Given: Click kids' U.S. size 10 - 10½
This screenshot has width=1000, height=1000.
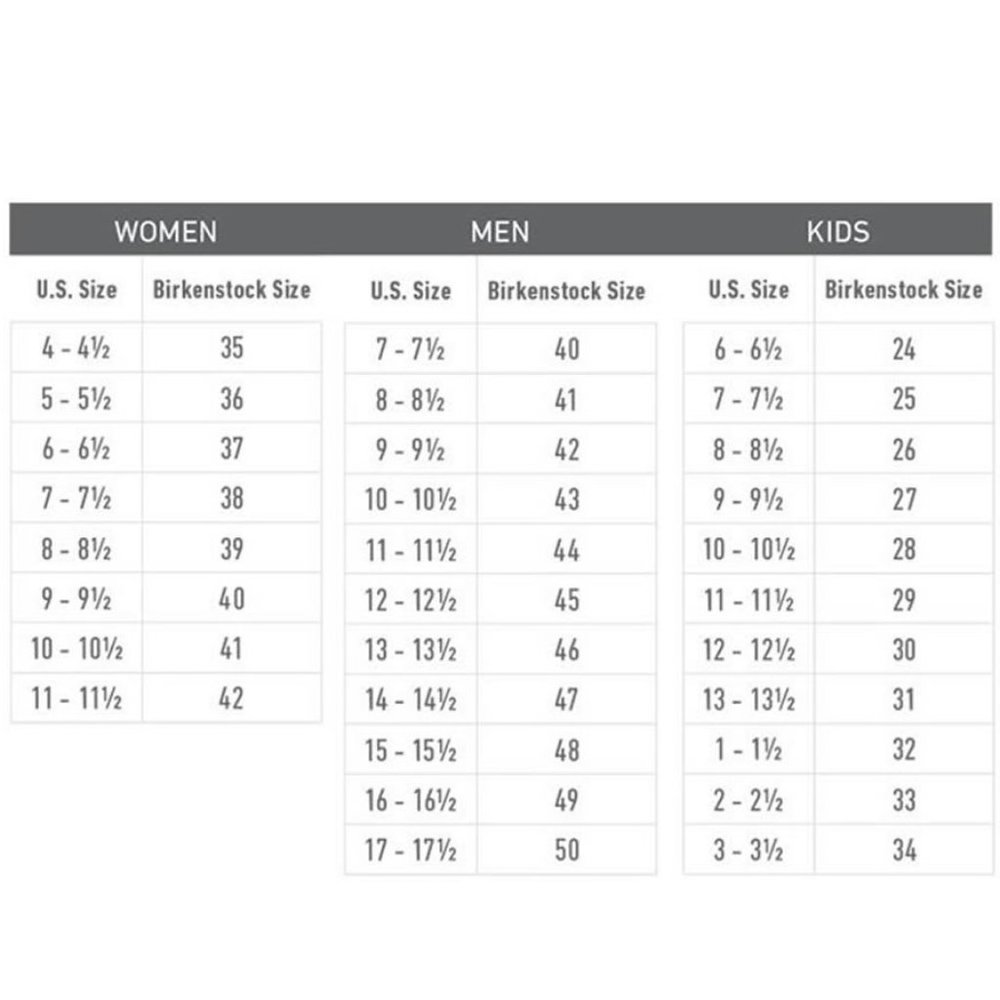Looking at the screenshot, I should click(749, 549).
